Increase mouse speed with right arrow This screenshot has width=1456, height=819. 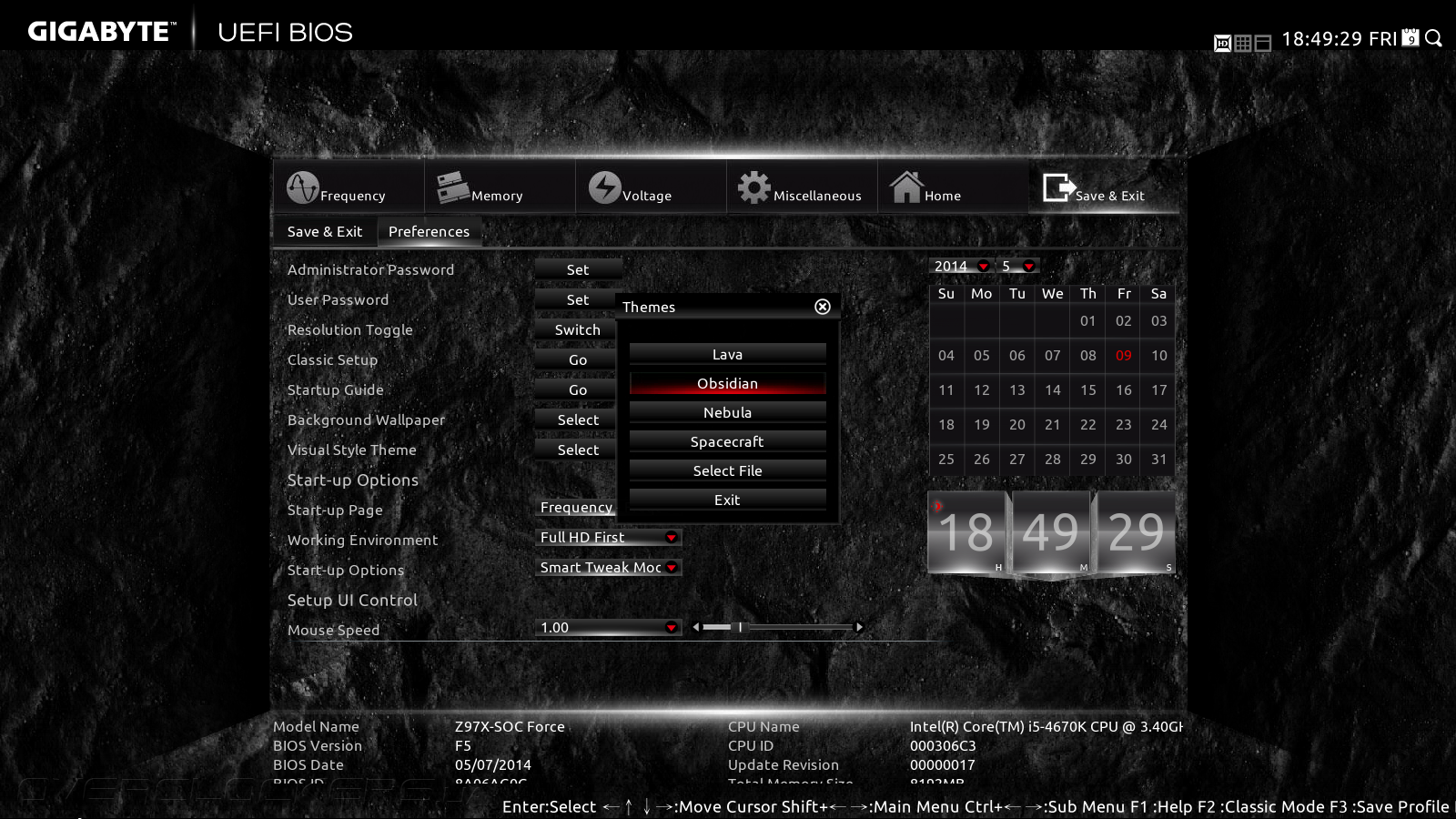point(859,627)
